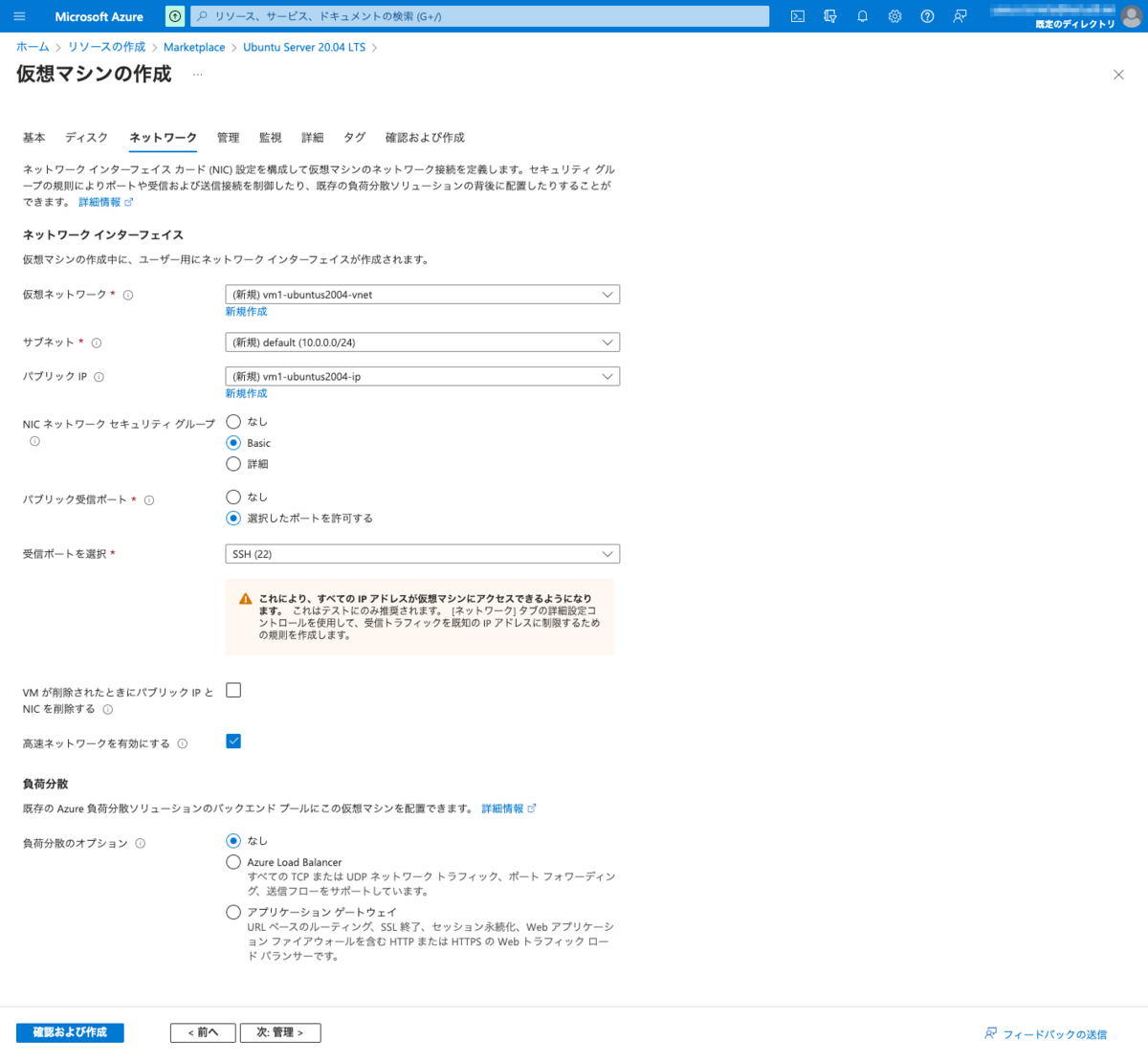Open the パブリック IP dropdown

(x=423, y=377)
